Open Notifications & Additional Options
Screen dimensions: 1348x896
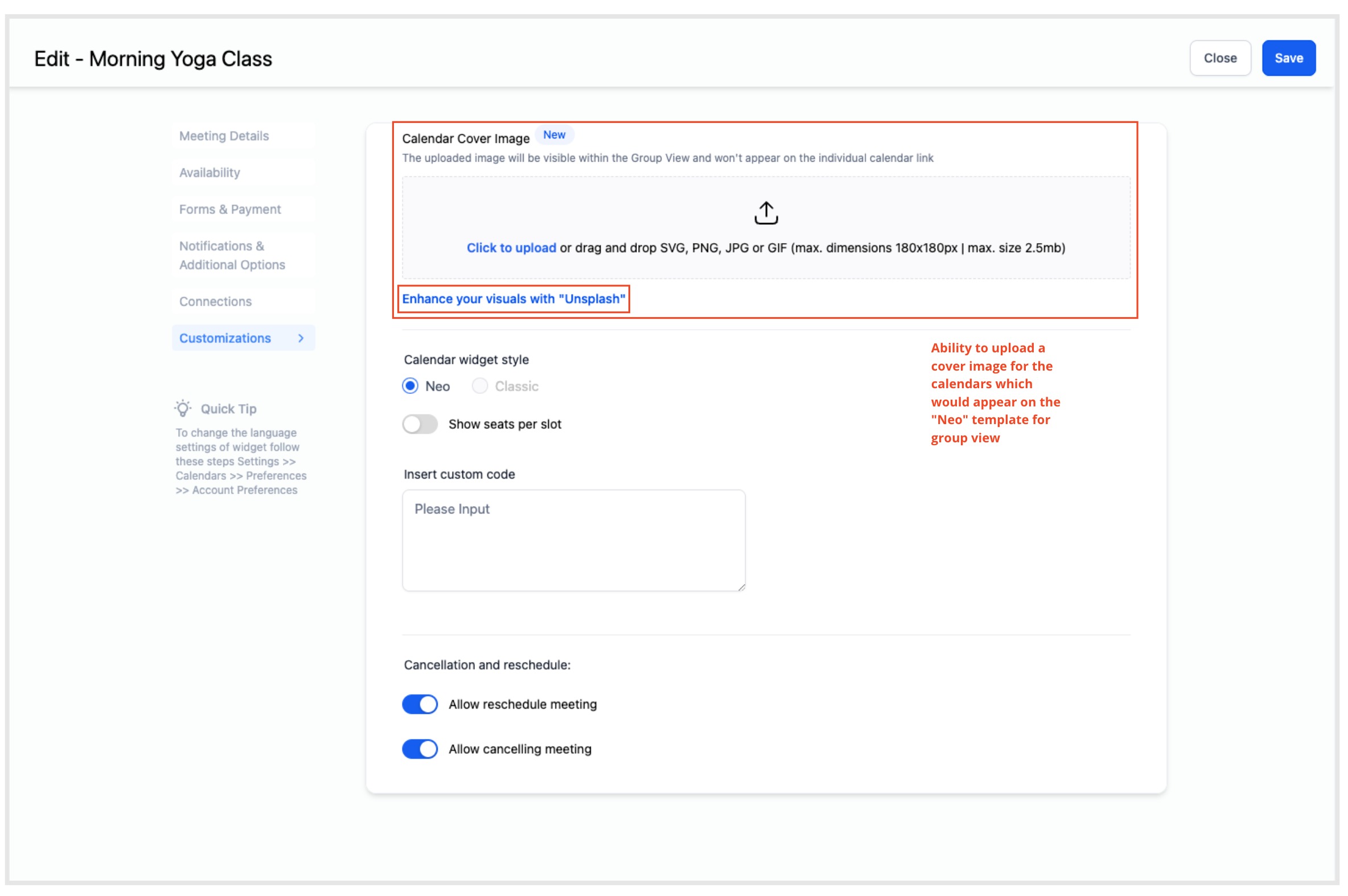pos(232,255)
